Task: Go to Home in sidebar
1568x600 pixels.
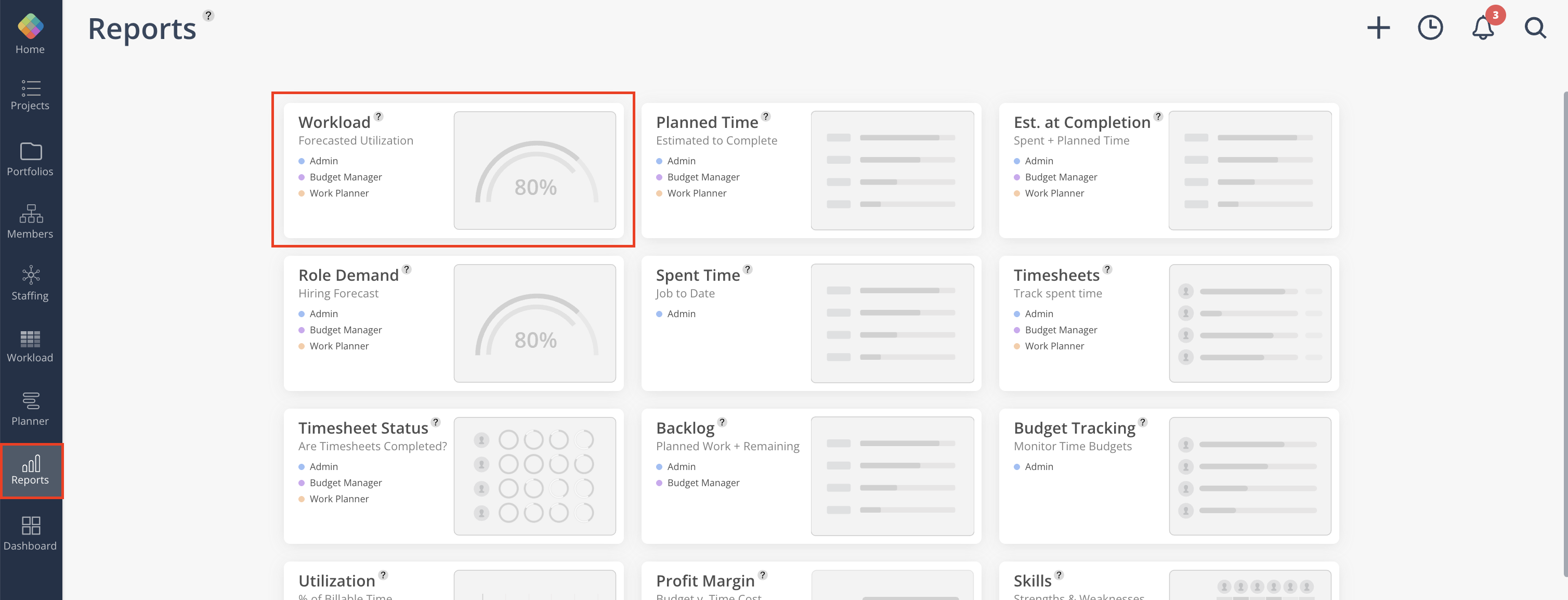Action: 31,34
